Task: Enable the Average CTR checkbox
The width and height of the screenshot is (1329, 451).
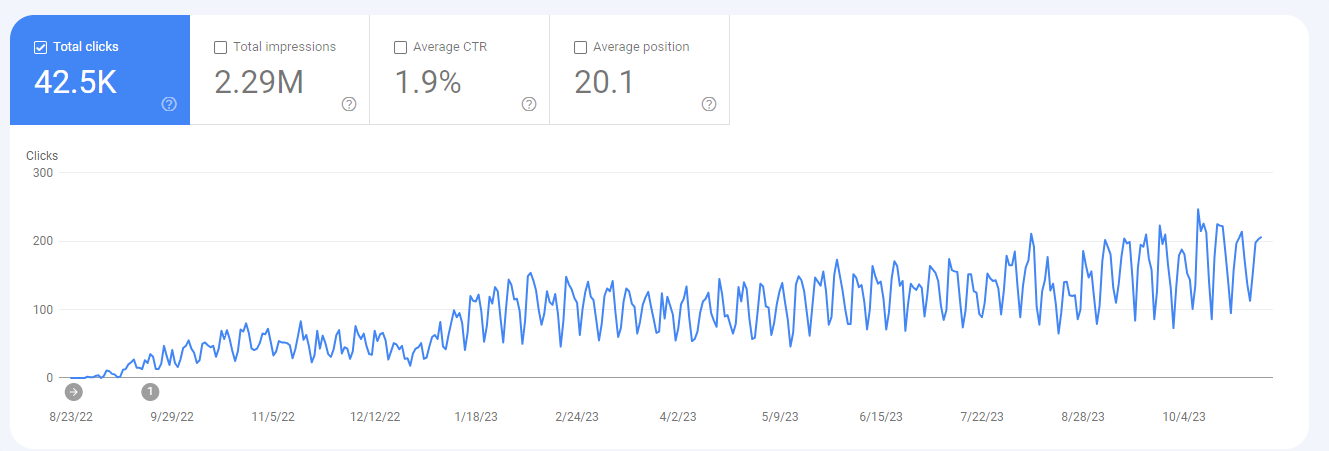Action: tap(400, 47)
